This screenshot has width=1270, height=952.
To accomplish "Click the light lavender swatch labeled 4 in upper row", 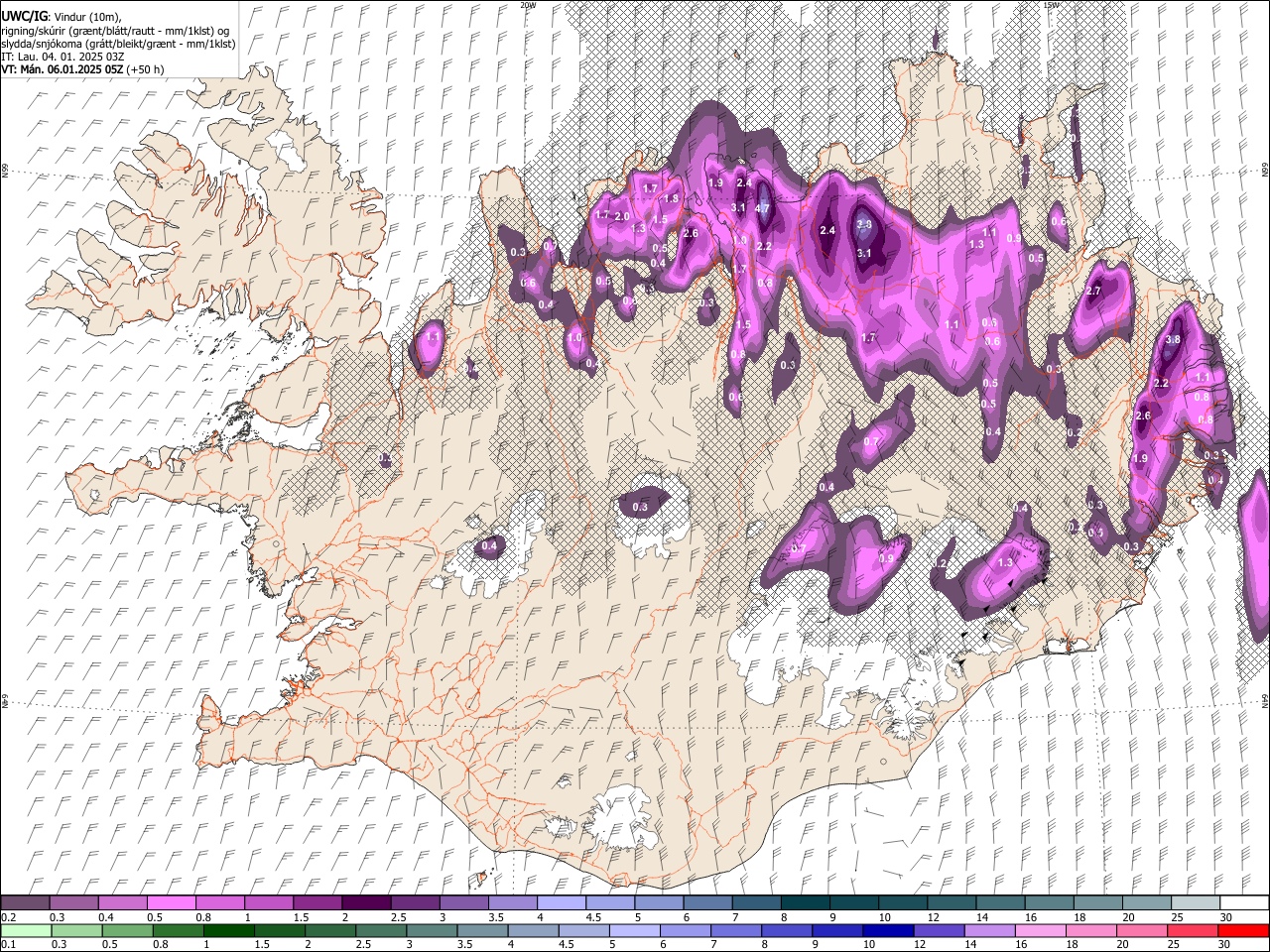I will pyautogui.click(x=561, y=903).
